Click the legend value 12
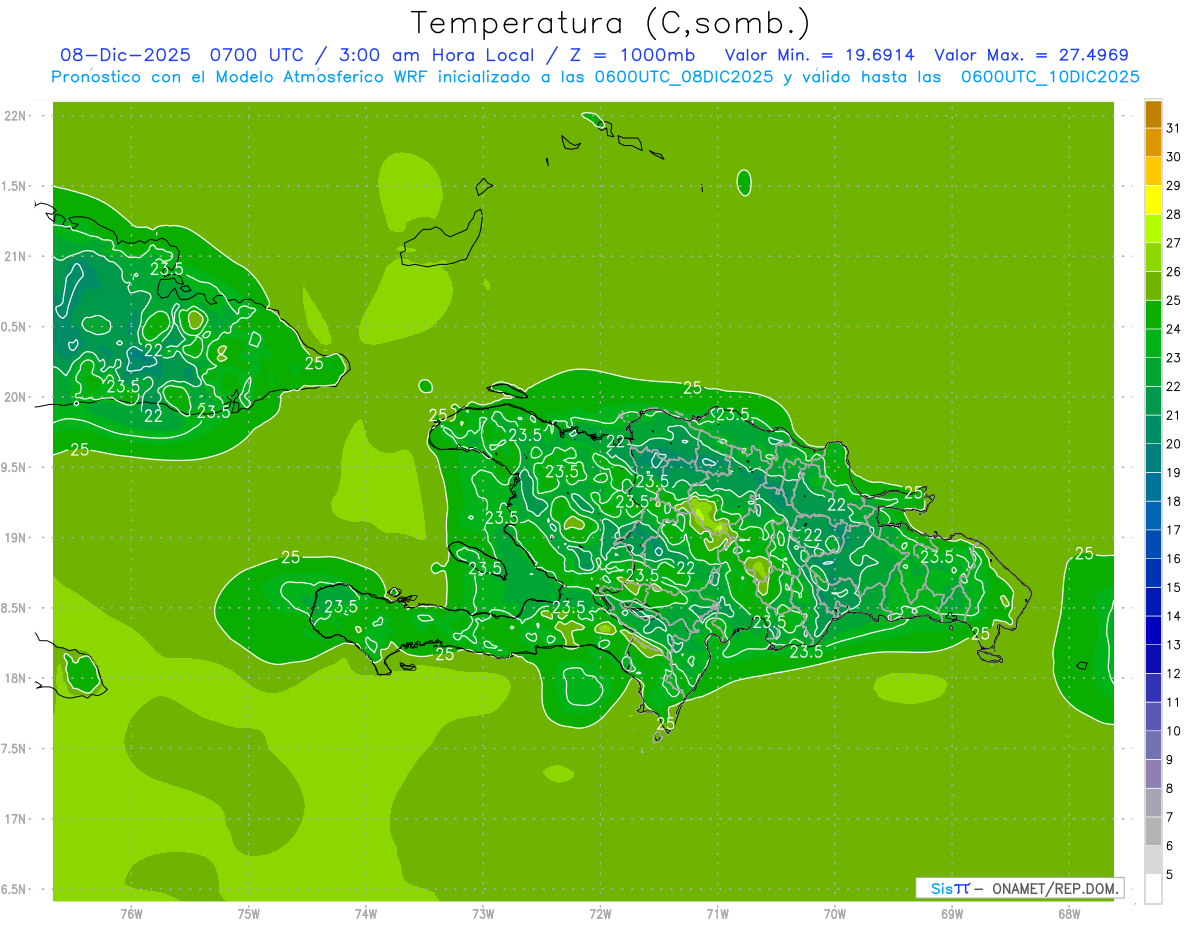 tap(1174, 674)
